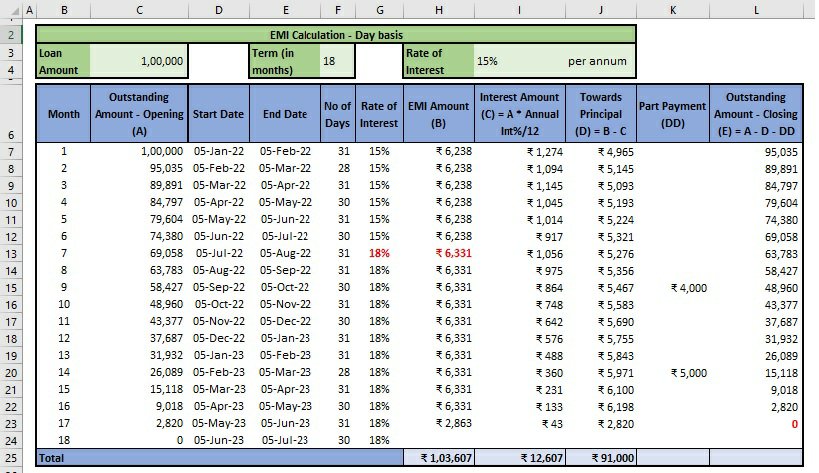The width and height of the screenshot is (819, 473).
Task: Click the 'per annum' cell
Action: 597,61
